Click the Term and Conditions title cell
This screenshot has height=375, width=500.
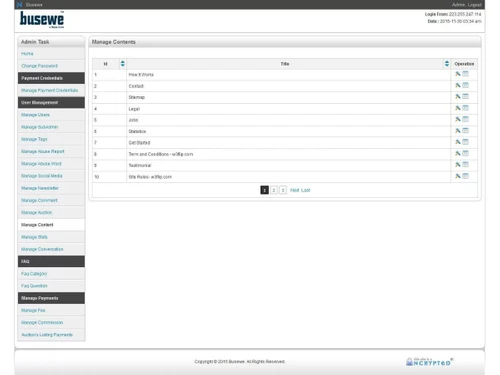click(289, 154)
